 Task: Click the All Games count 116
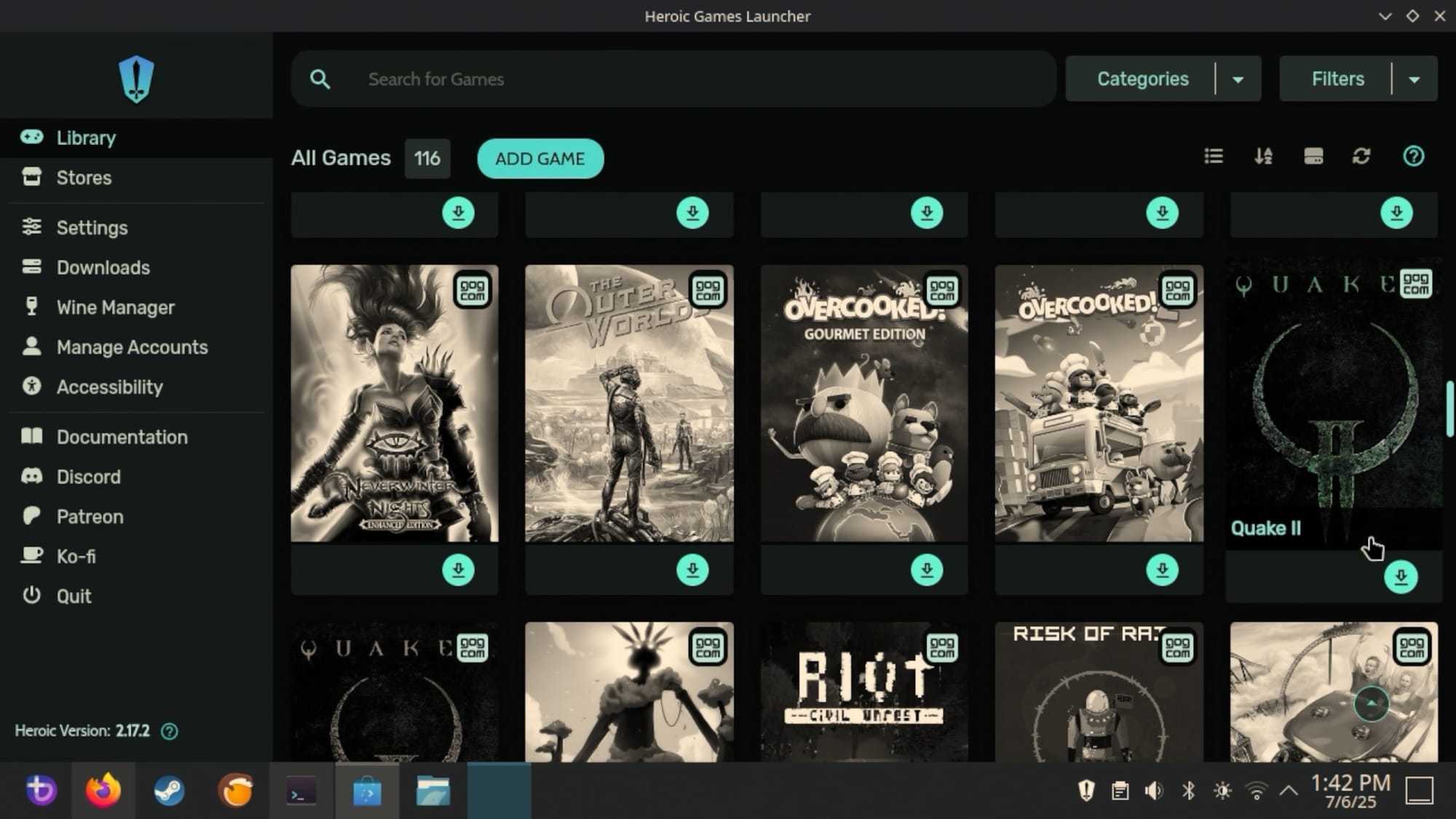pyautogui.click(x=427, y=158)
